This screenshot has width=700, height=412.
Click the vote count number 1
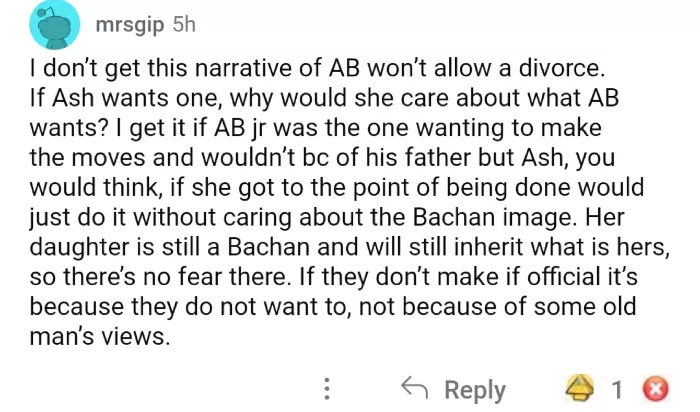point(618,389)
